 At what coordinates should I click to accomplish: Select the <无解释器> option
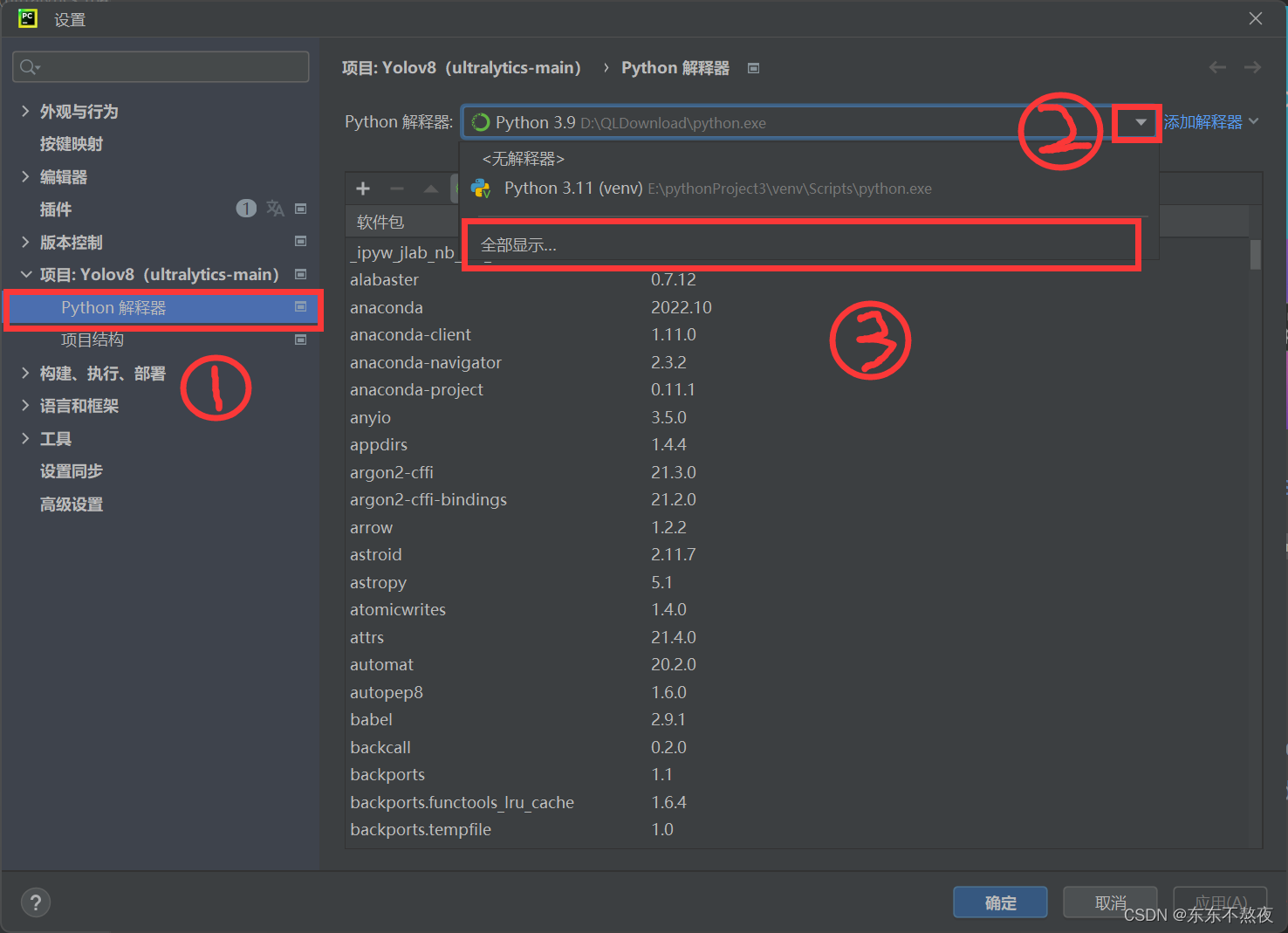[x=809, y=159]
